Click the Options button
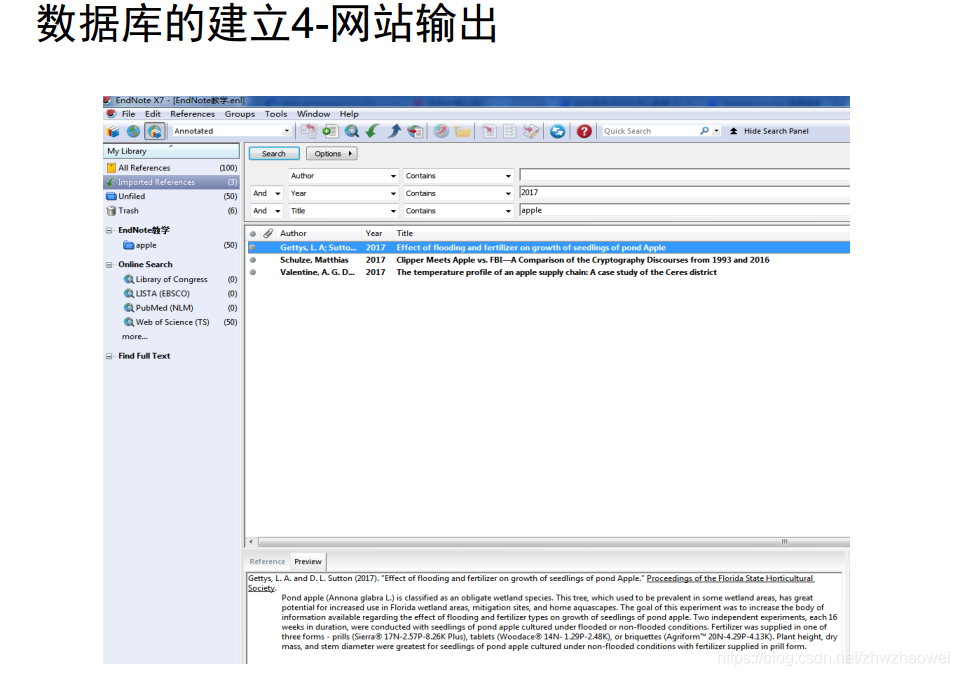 tap(331, 154)
